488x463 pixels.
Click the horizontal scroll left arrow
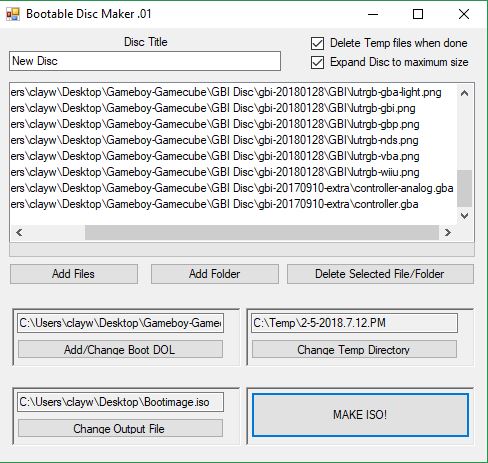pyautogui.click(x=19, y=232)
